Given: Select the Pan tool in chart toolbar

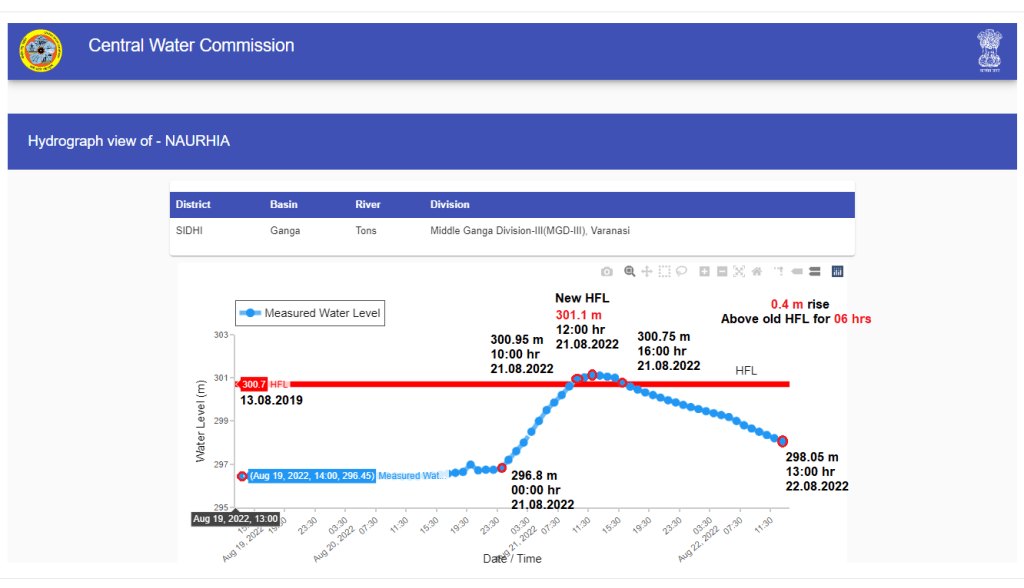Looking at the screenshot, I should point(647,271).
